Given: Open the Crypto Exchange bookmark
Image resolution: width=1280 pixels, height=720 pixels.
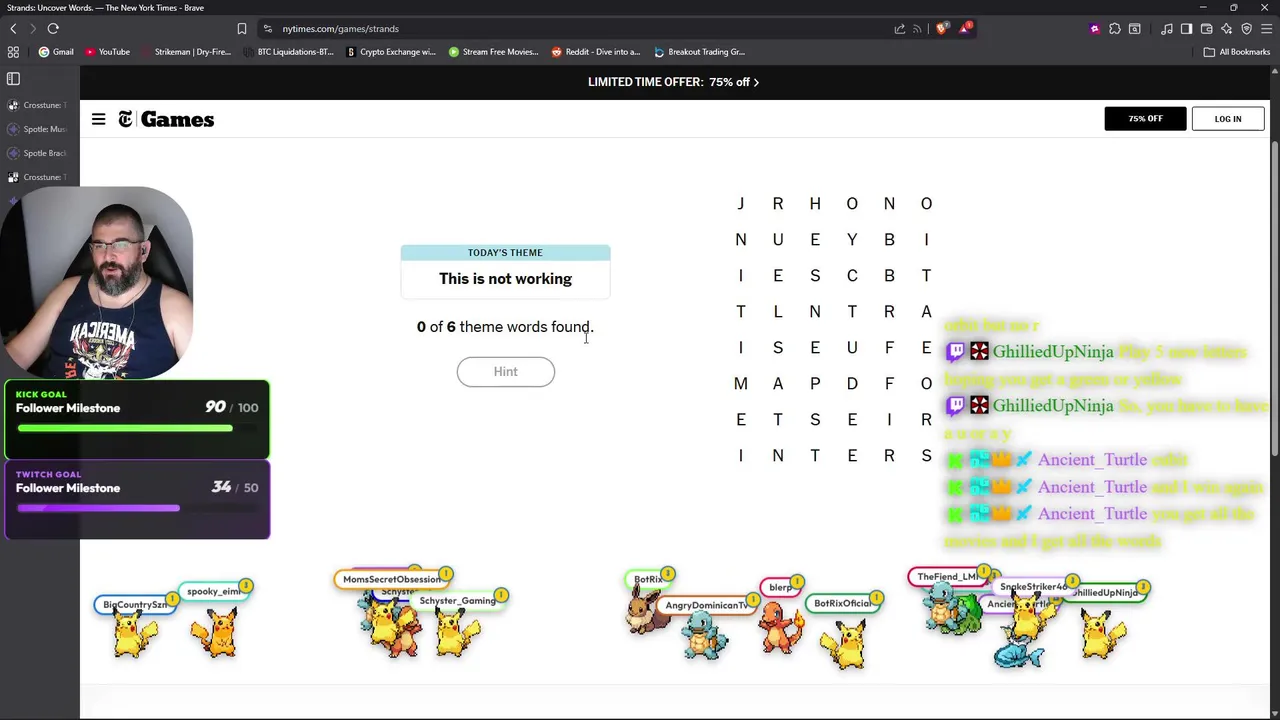Looking at the screenshot, I should tap(391, 52).
